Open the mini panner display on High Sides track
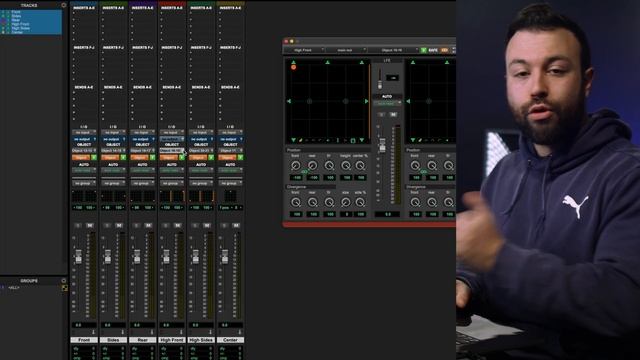This screenshot has height=360, width=640. 201,196
